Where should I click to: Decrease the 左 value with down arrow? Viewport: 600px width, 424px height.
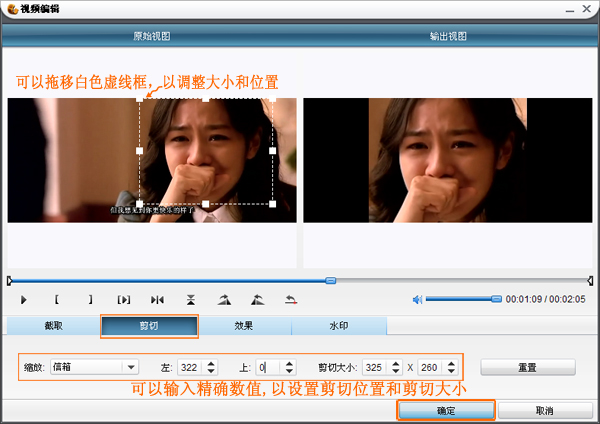(x=211, y=371)
